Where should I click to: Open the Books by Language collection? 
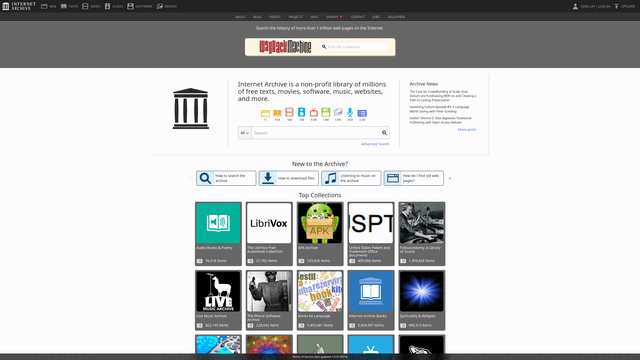point(320,300)
